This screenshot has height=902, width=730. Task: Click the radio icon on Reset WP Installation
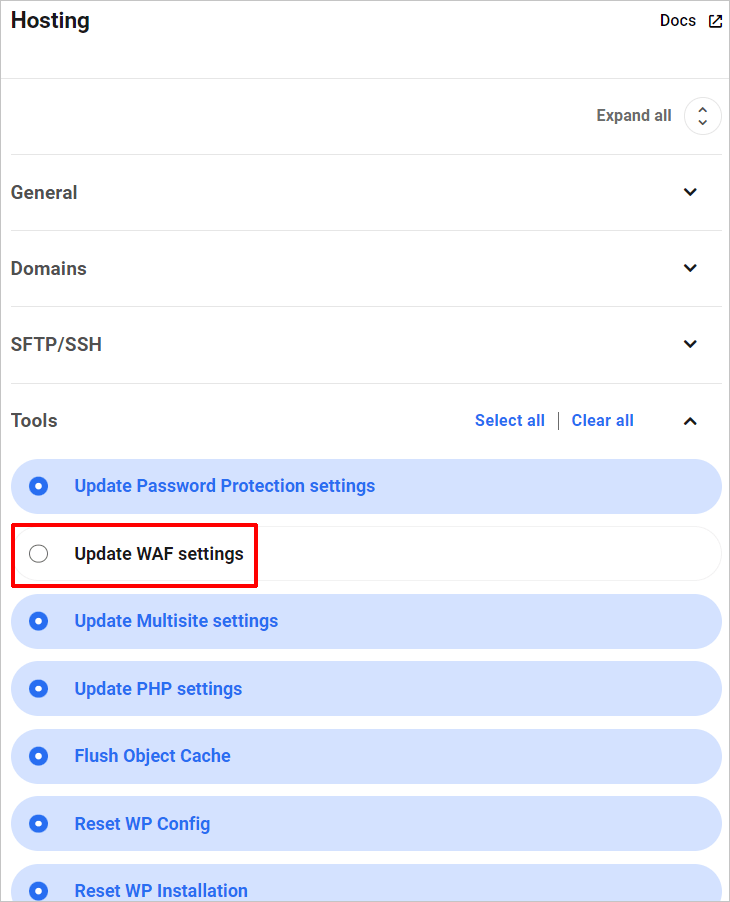point(38,890)
